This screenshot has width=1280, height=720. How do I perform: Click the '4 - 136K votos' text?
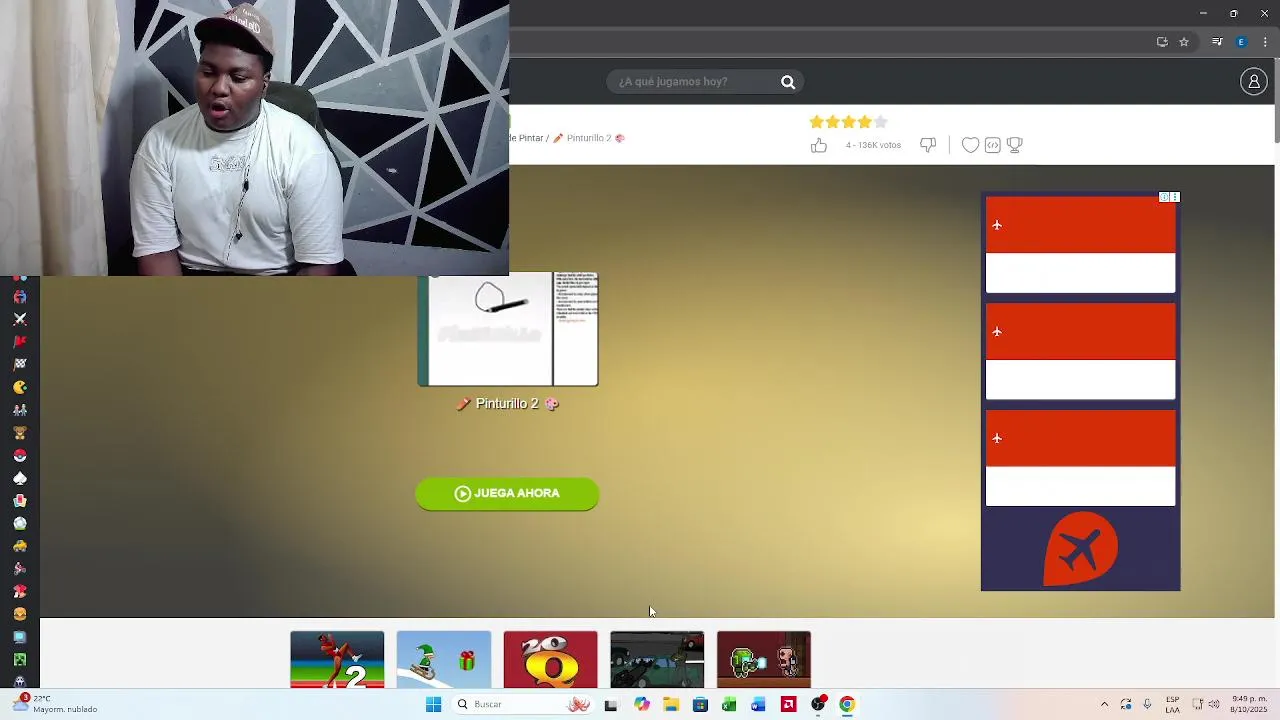873,145
